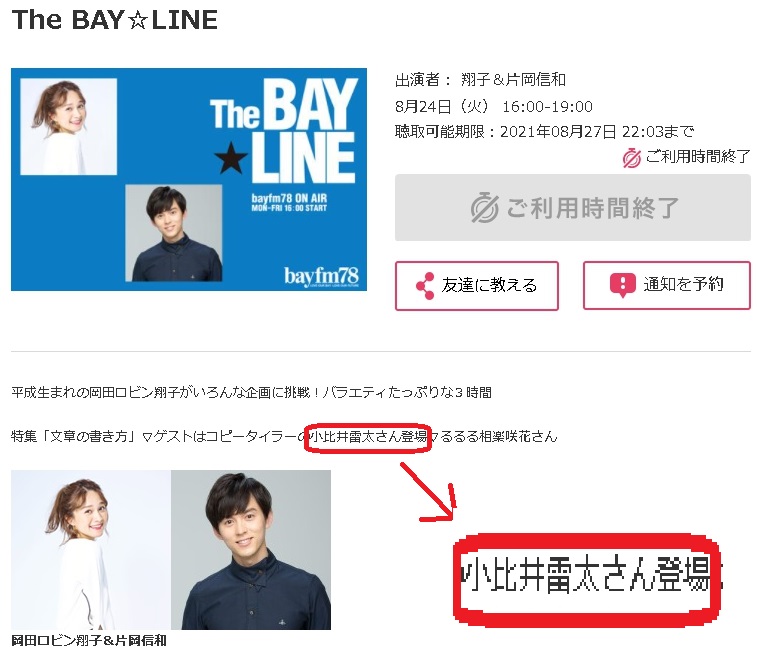Click the small pink expired-time icon
The height and width of the screenshot is (657, 758).
click(x=631, y=158)
